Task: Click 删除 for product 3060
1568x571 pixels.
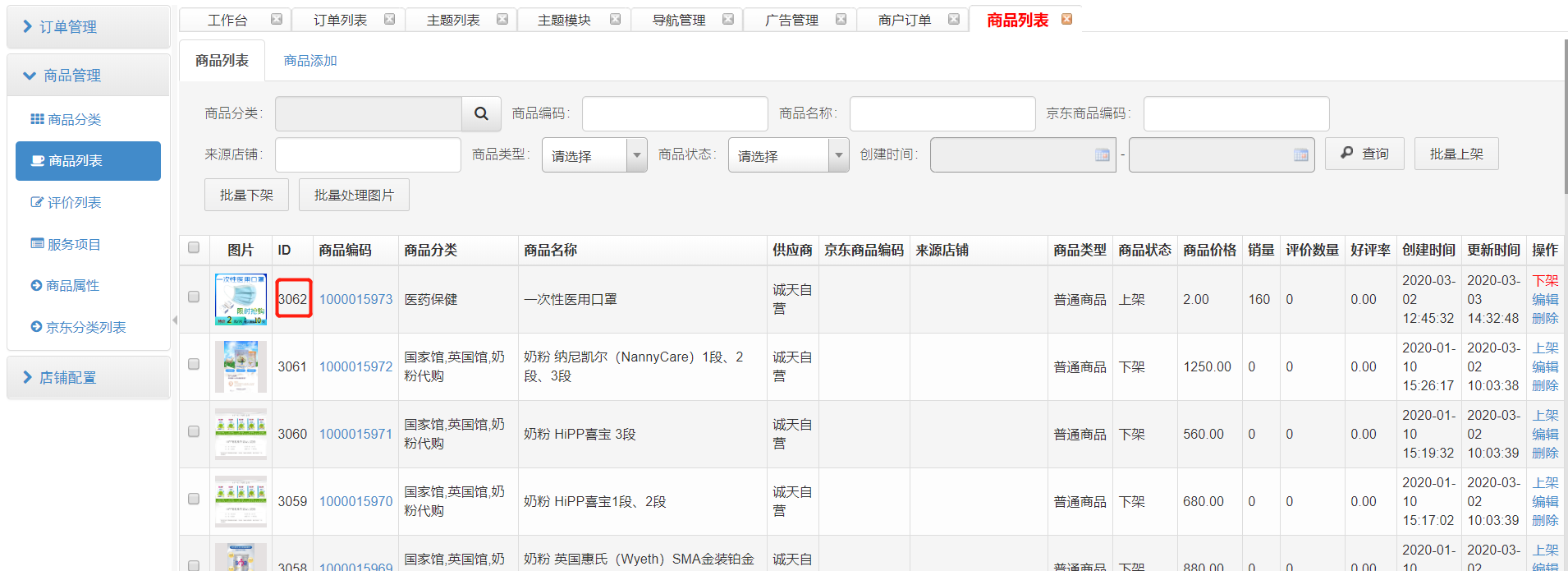Action: click(x=1545, y=454)
